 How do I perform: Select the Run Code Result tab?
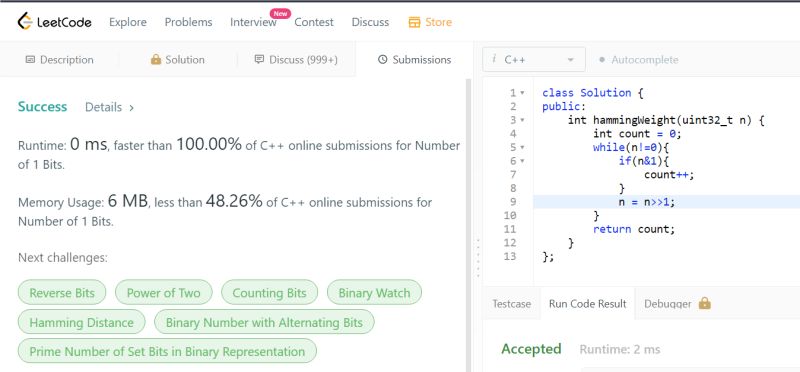pos(587,304)
